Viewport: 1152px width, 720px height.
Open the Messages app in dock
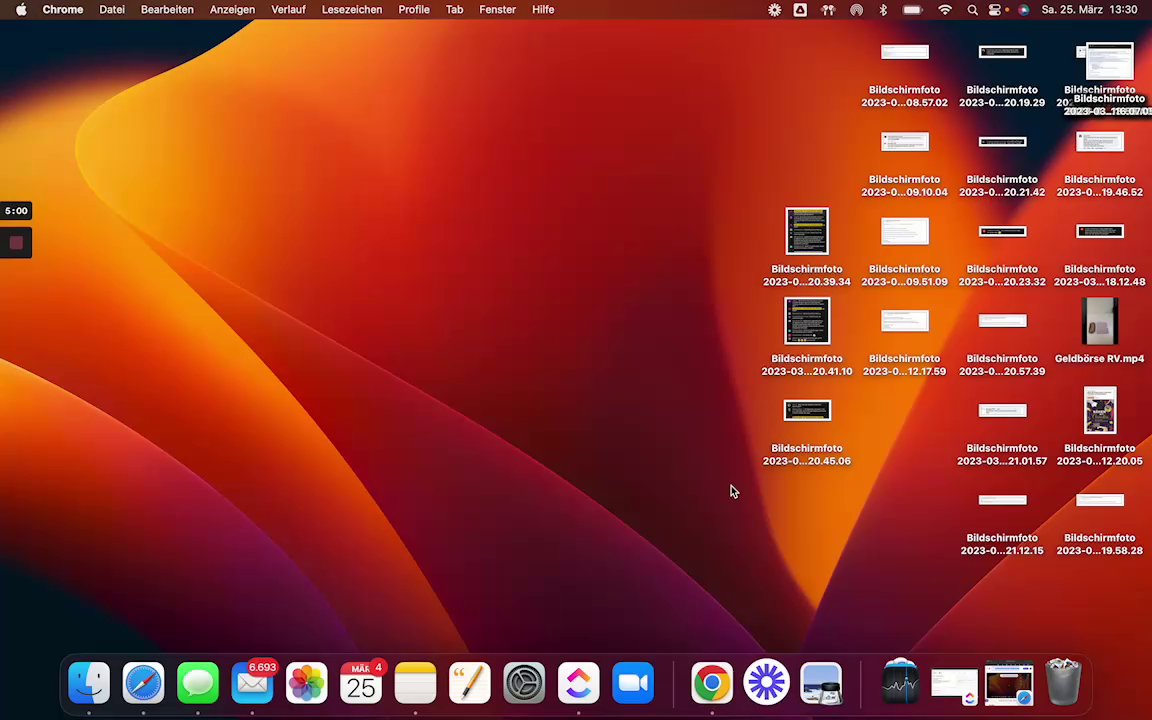coord(198,683)
